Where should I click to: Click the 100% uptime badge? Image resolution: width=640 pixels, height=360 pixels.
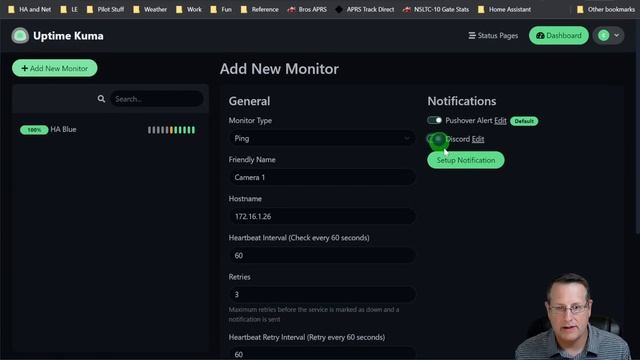(34, 130)
